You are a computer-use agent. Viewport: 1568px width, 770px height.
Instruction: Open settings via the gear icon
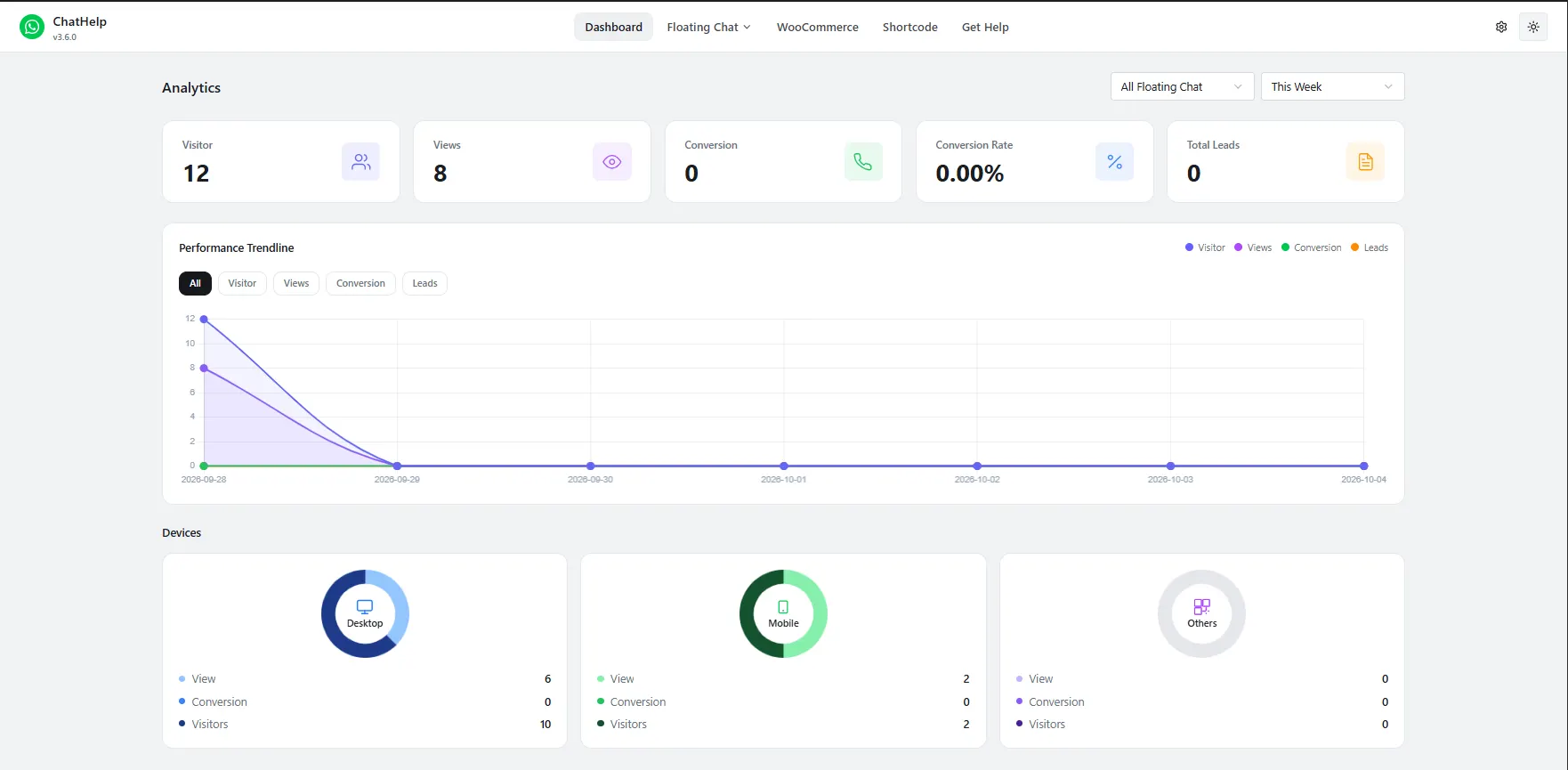pos(1501,27)
